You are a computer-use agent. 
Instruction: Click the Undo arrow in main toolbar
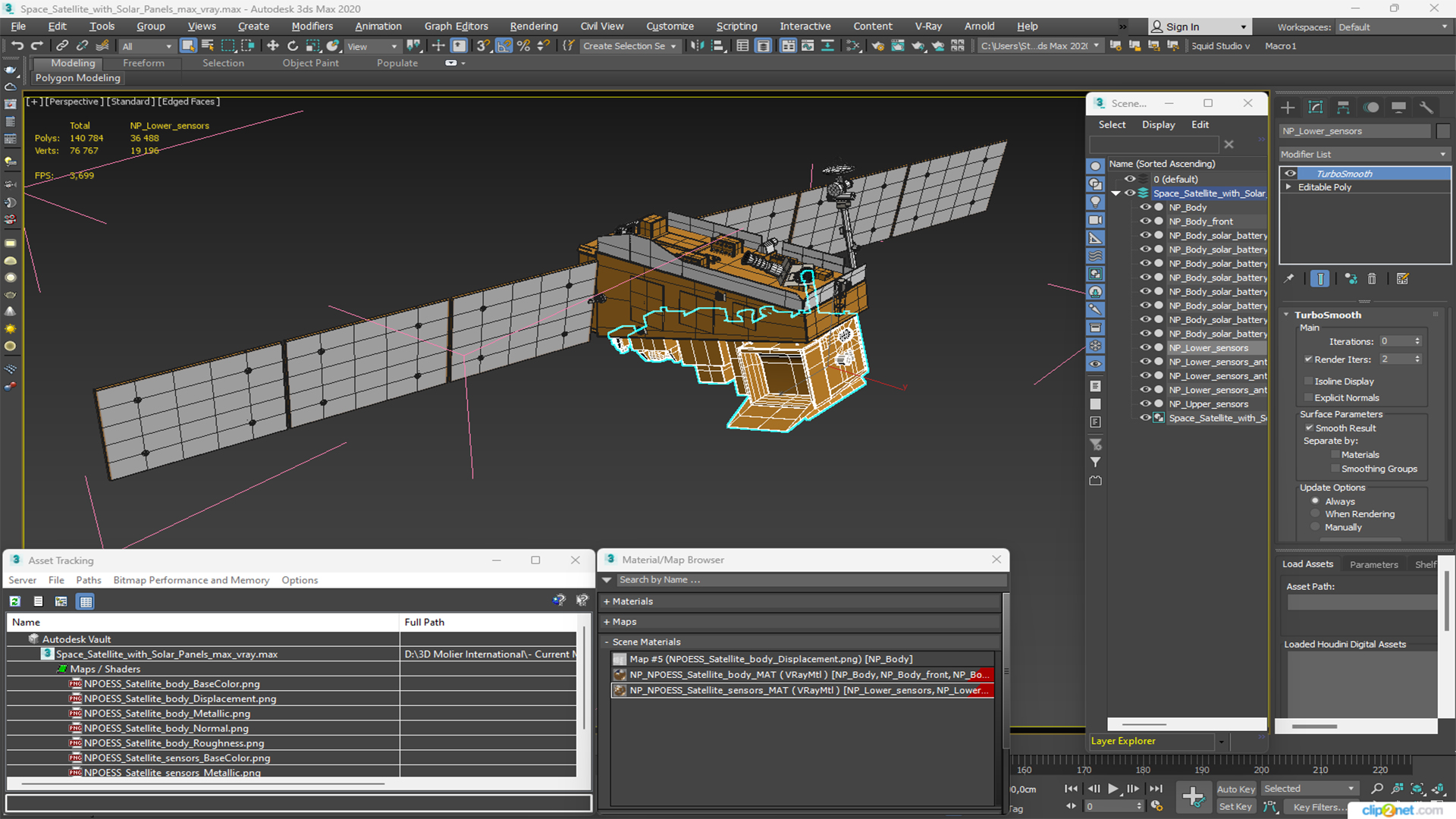click(17, 45)
